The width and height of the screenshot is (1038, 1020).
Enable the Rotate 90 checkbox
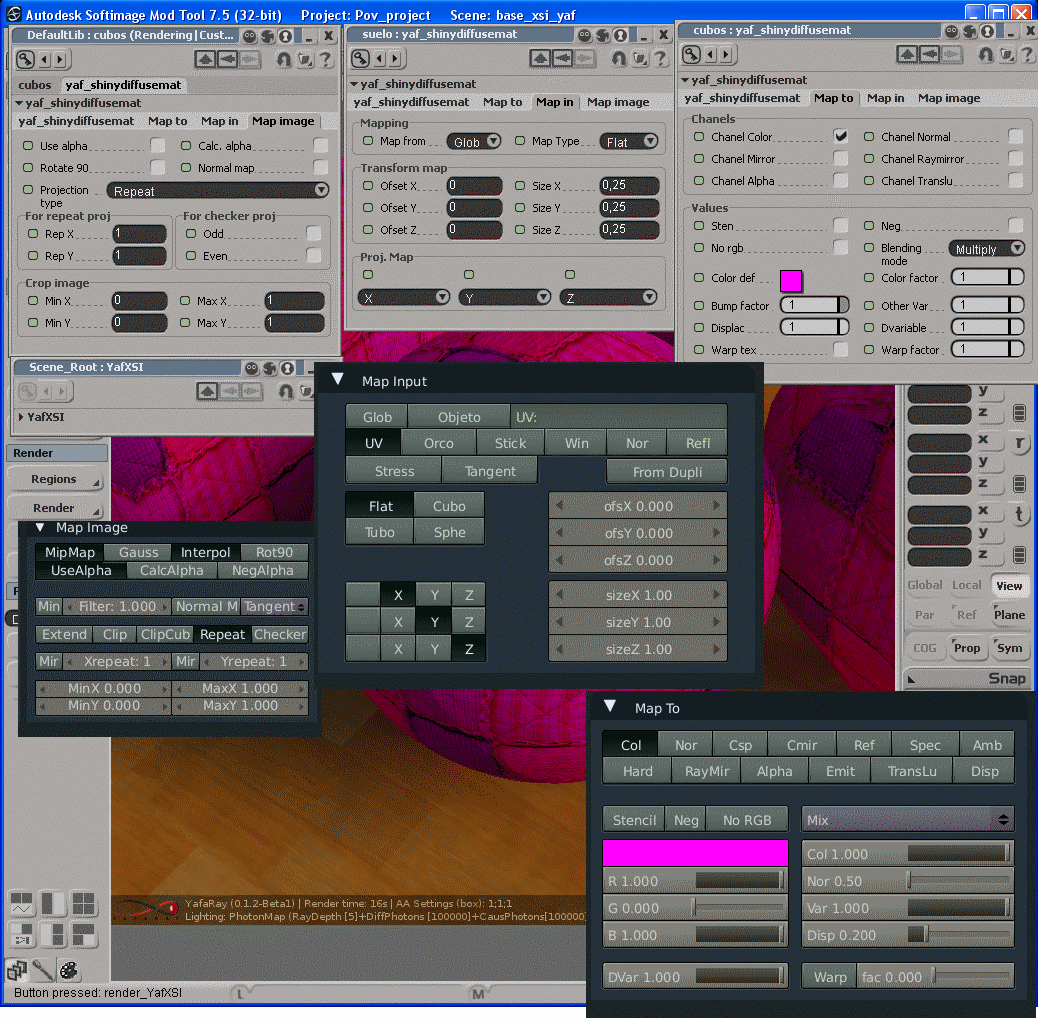click(158, 167)
